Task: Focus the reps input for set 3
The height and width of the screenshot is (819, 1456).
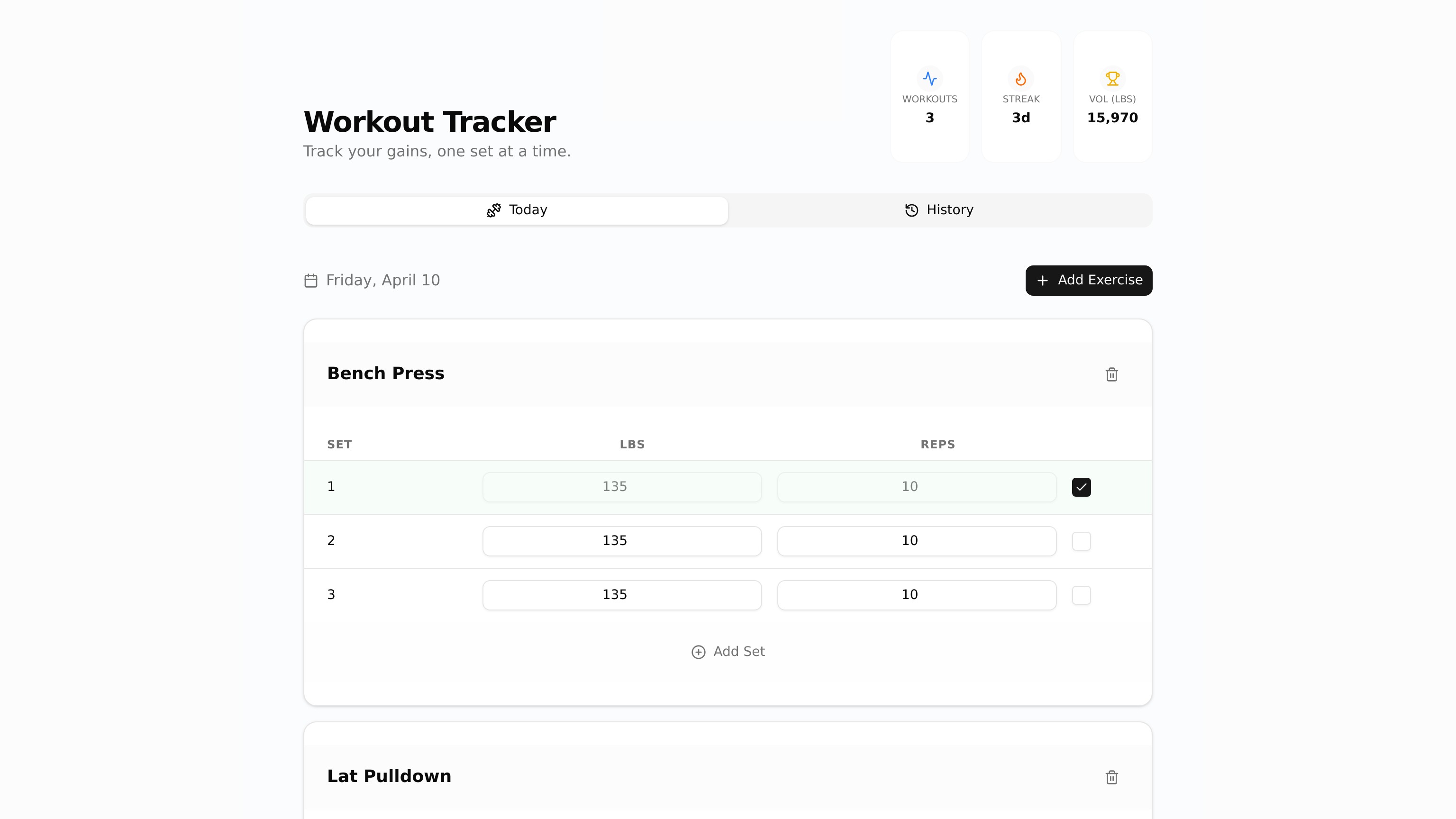Action: point(916,595)
